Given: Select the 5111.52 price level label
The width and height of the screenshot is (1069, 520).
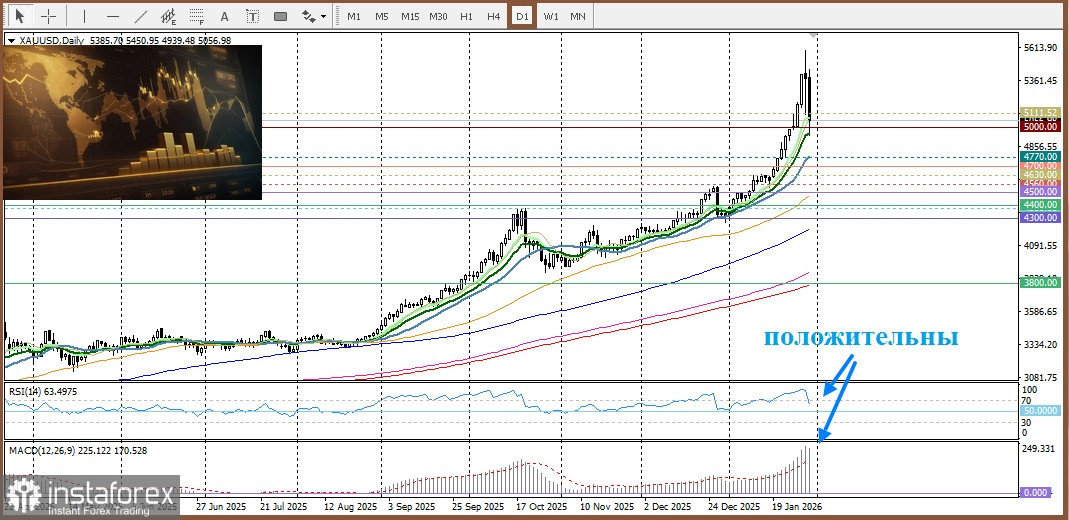Looking at the screenshot, I should (1040, 112).
